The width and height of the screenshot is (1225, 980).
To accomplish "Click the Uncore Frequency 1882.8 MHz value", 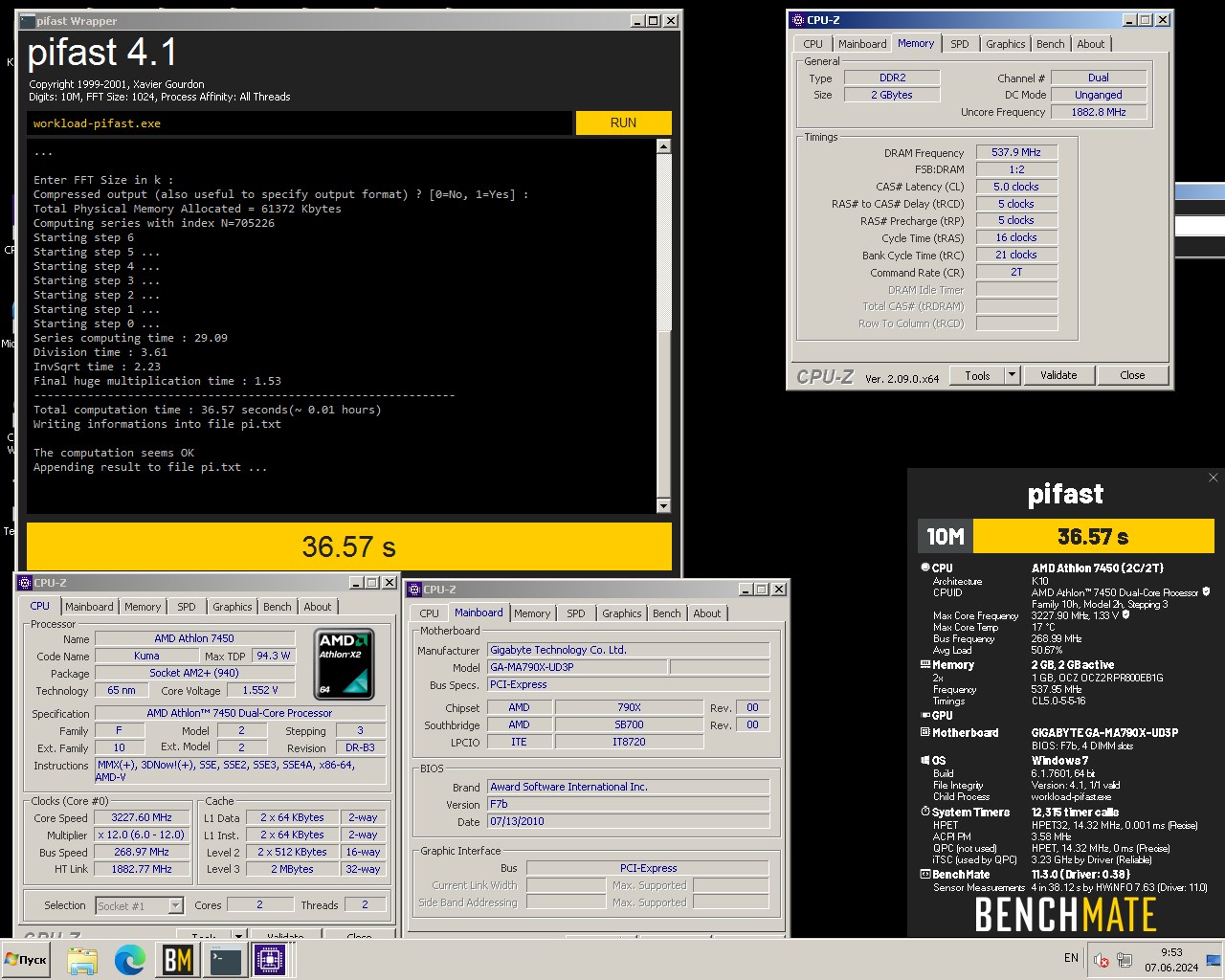I will click(x=1099, y=112).
